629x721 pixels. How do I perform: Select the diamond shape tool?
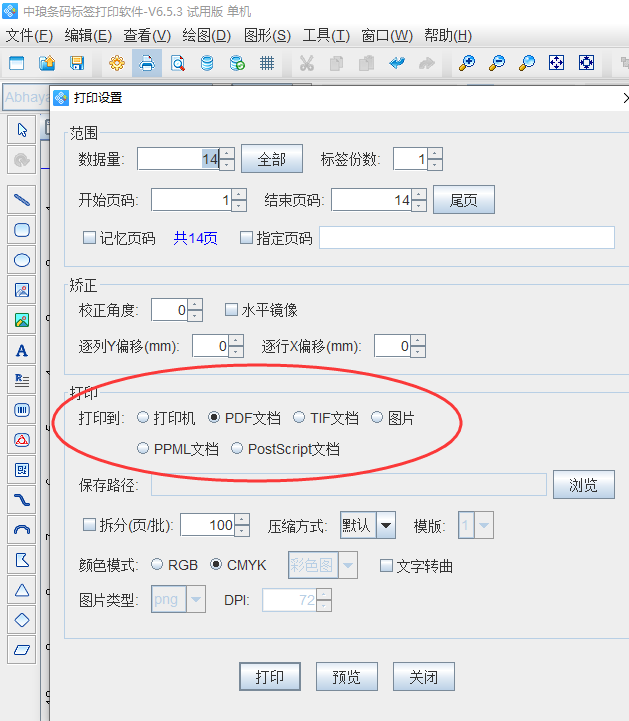22,619
